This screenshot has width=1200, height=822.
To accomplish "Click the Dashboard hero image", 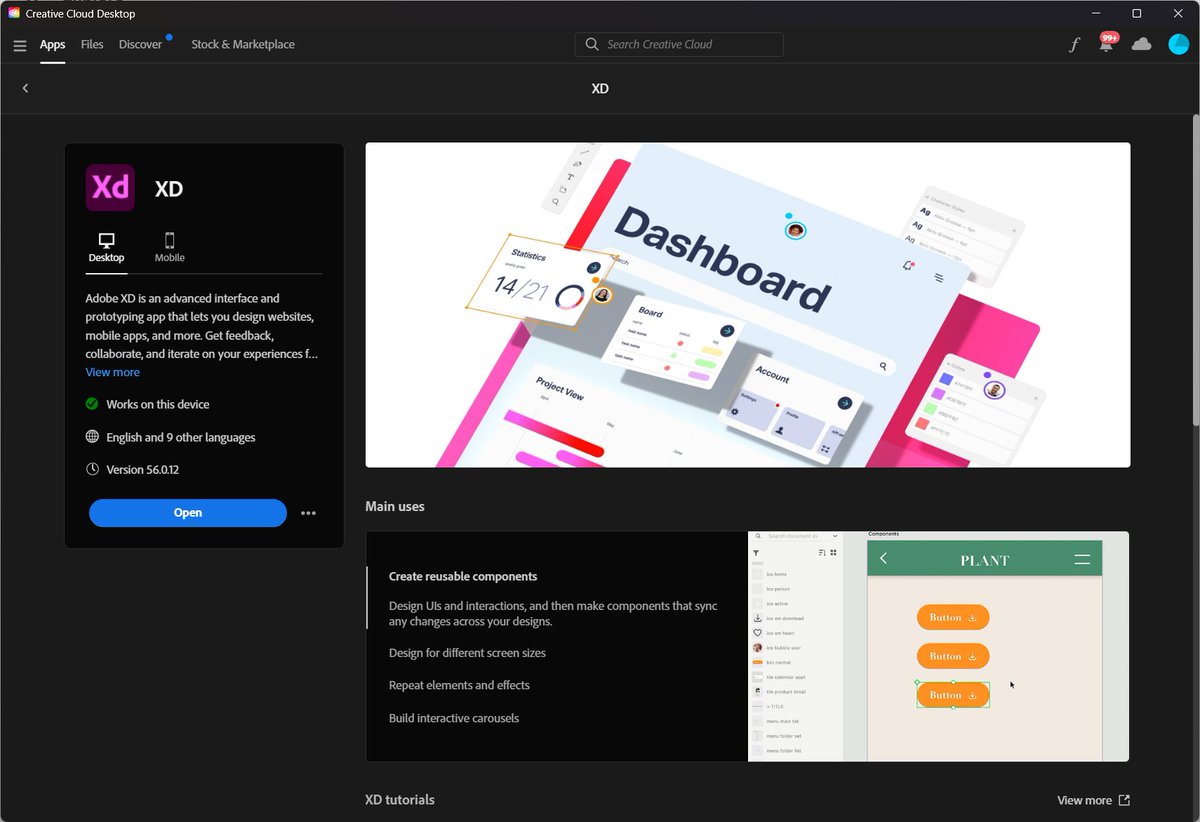I will (748, 305).
